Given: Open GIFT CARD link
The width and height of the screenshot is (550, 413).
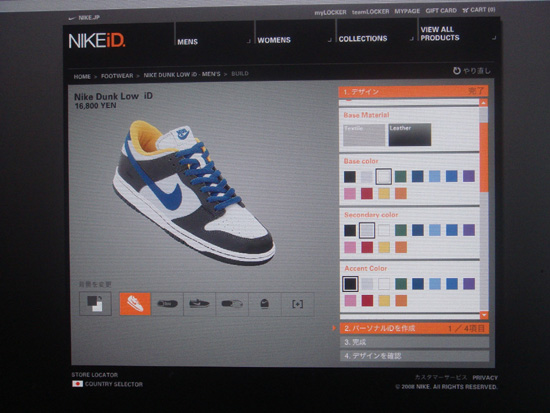Looking at the screenshot, I should point(441,11).
